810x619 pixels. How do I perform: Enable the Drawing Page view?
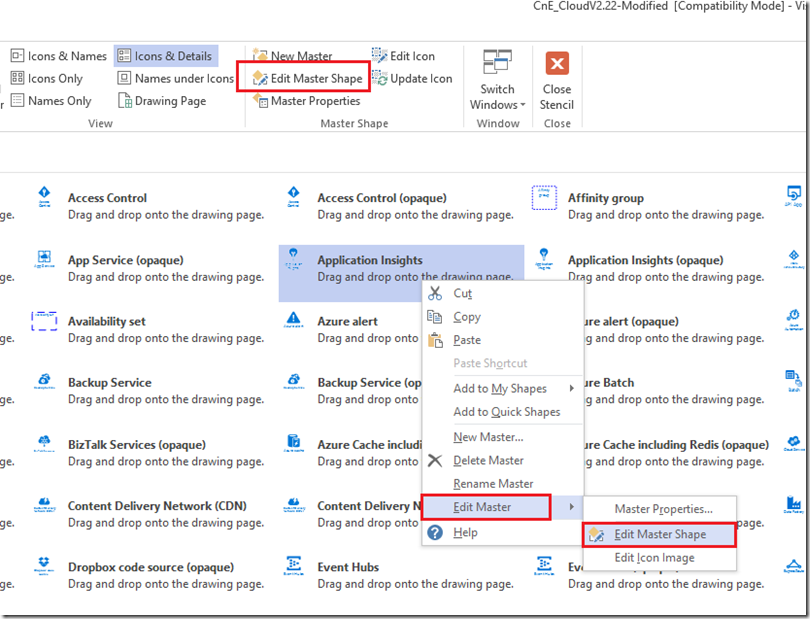tap(162, 101)
